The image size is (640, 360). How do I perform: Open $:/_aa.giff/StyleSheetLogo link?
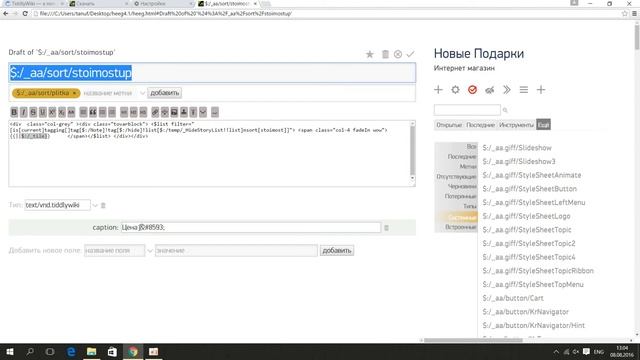(526, 216)
